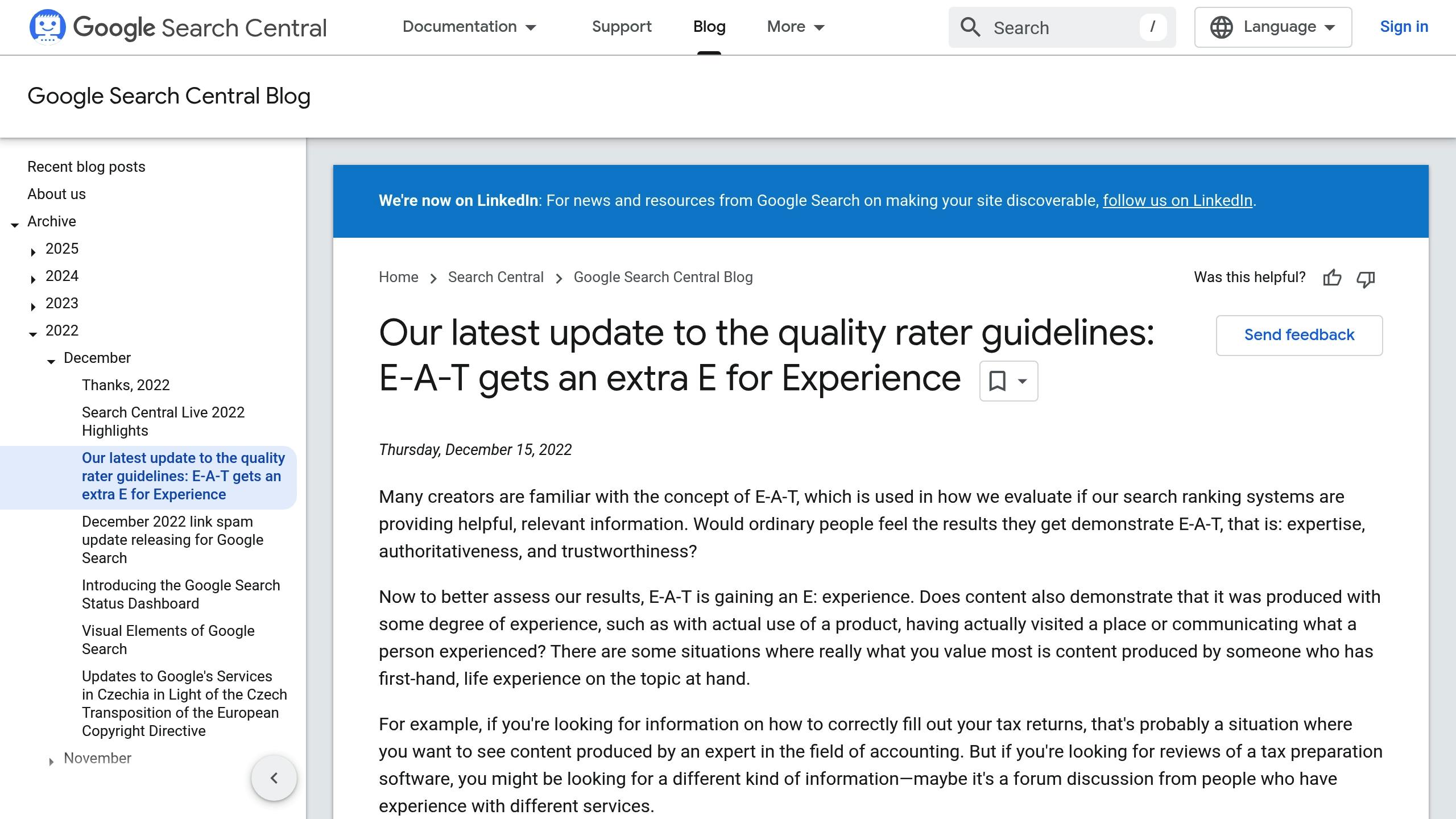Expand the 2023 archive year
Screen dimensions: 1456x819
tap(33, 306)
